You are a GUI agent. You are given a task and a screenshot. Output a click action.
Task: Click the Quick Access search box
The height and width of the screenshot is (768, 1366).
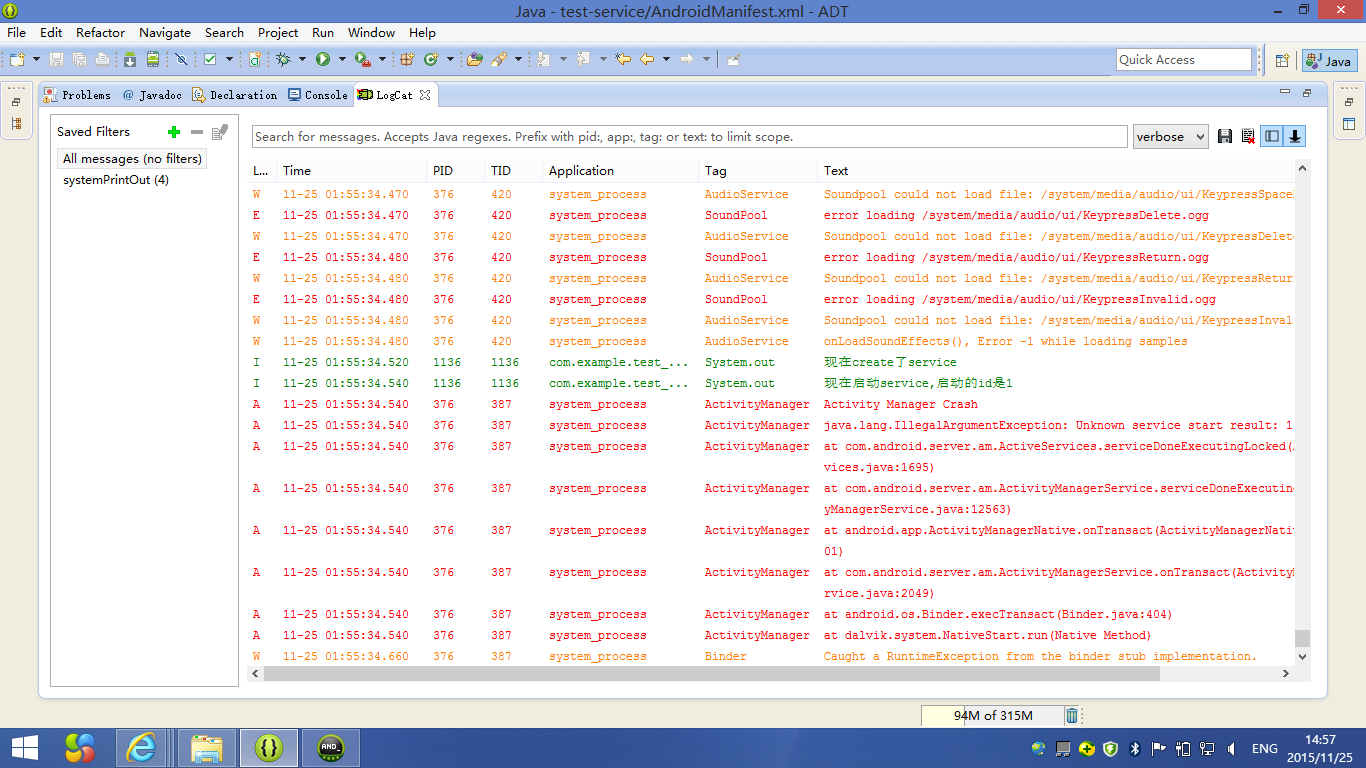click(1184, 60)
